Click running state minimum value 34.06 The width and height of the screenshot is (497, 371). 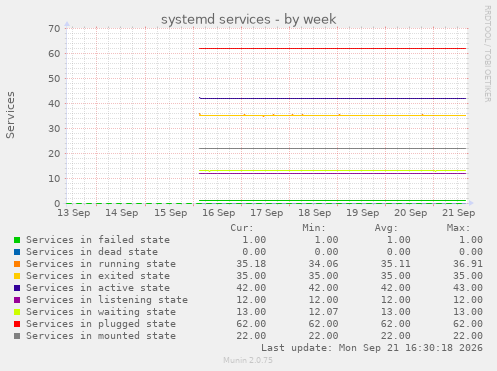323,264
